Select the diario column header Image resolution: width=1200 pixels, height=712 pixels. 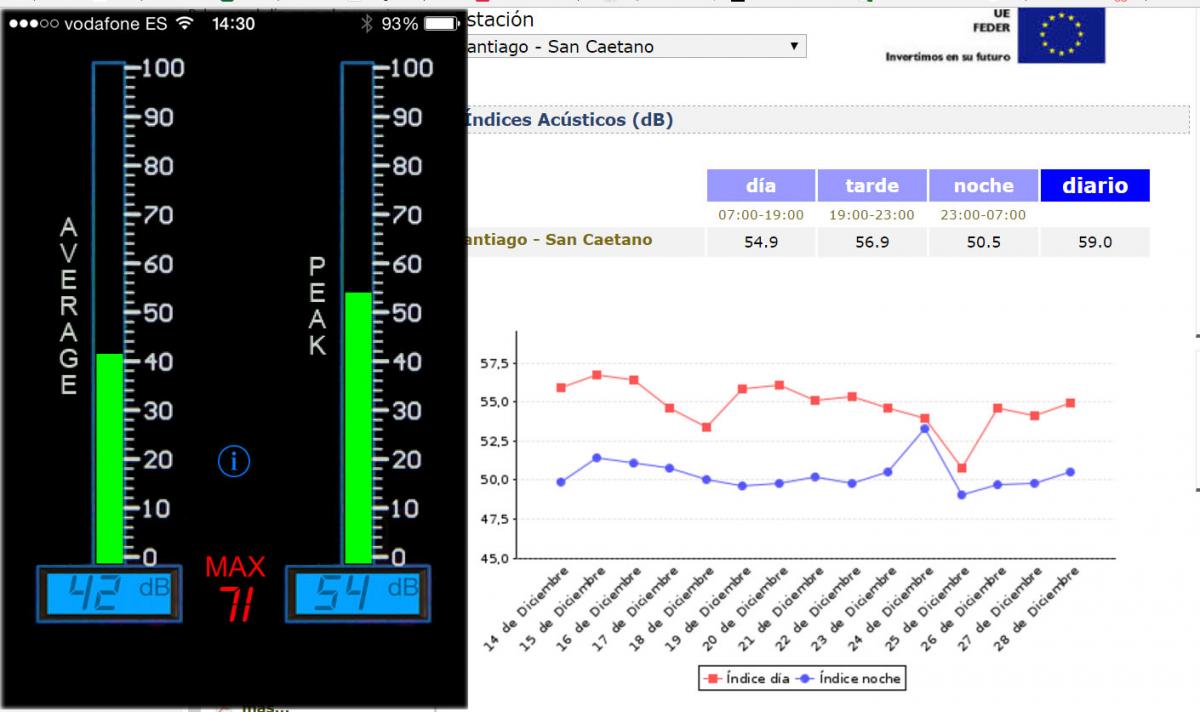[1095, 185]
